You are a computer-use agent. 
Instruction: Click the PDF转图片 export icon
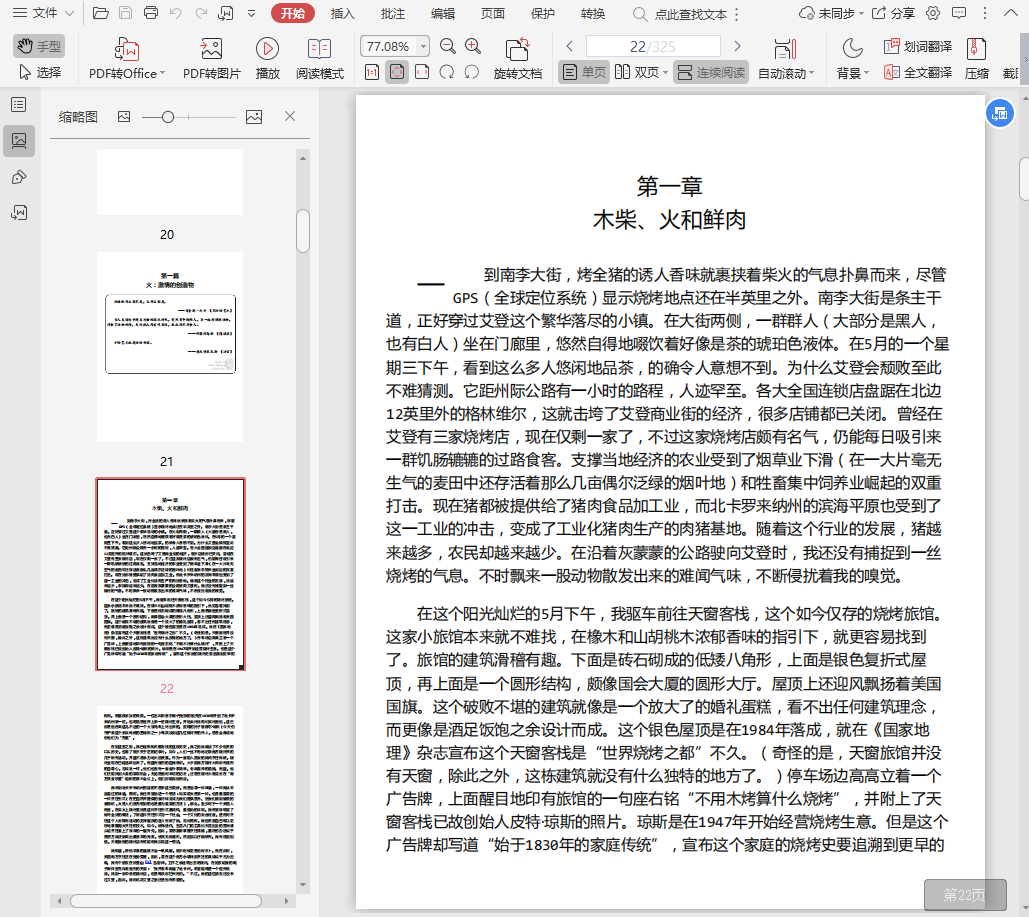pyautogui.click(x=211, y=49)
